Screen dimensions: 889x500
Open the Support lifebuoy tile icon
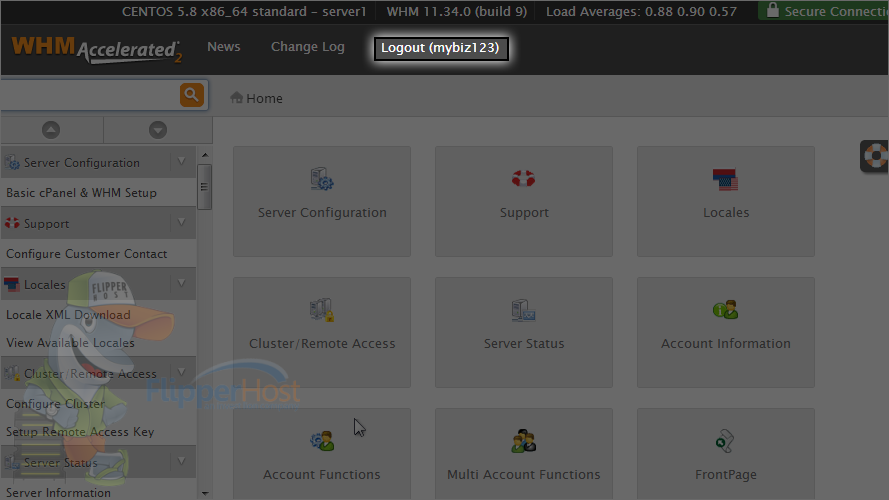tap(523, 179)
